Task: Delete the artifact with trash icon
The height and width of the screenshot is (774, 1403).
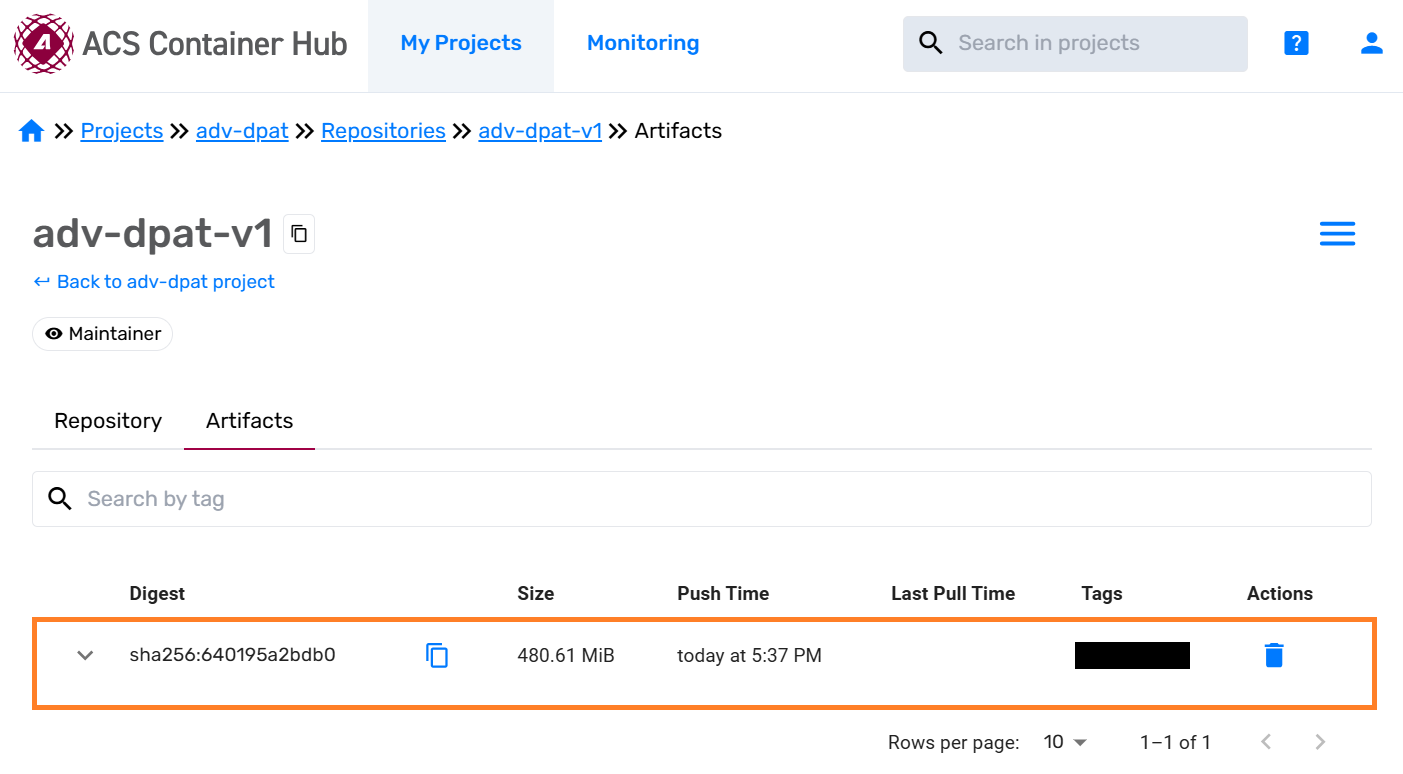Action: [x=1273, y=656]
